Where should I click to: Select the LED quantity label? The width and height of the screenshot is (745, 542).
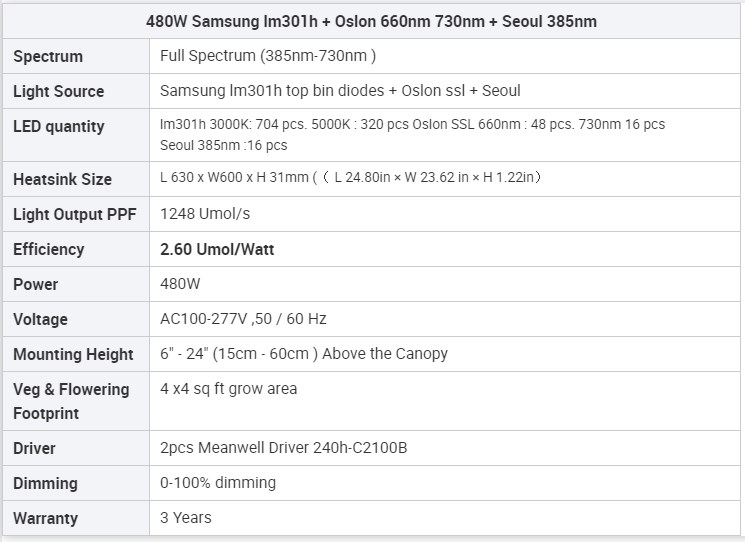pos(59,126)
